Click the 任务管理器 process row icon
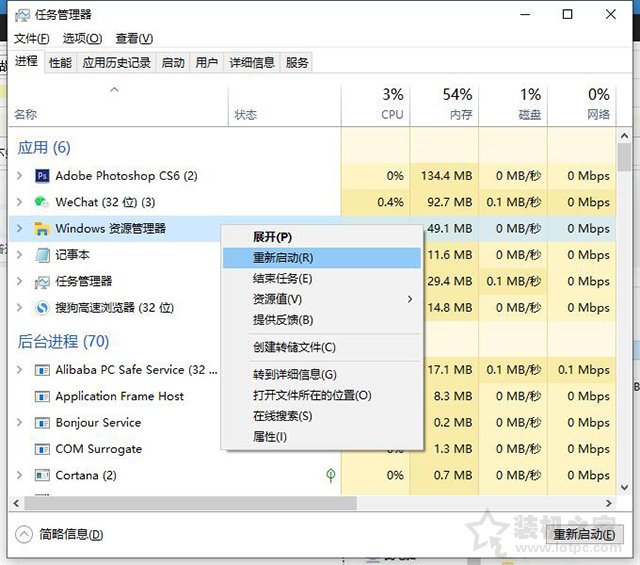The height and width of the screenshot is (565, 640). pos(42,281)
